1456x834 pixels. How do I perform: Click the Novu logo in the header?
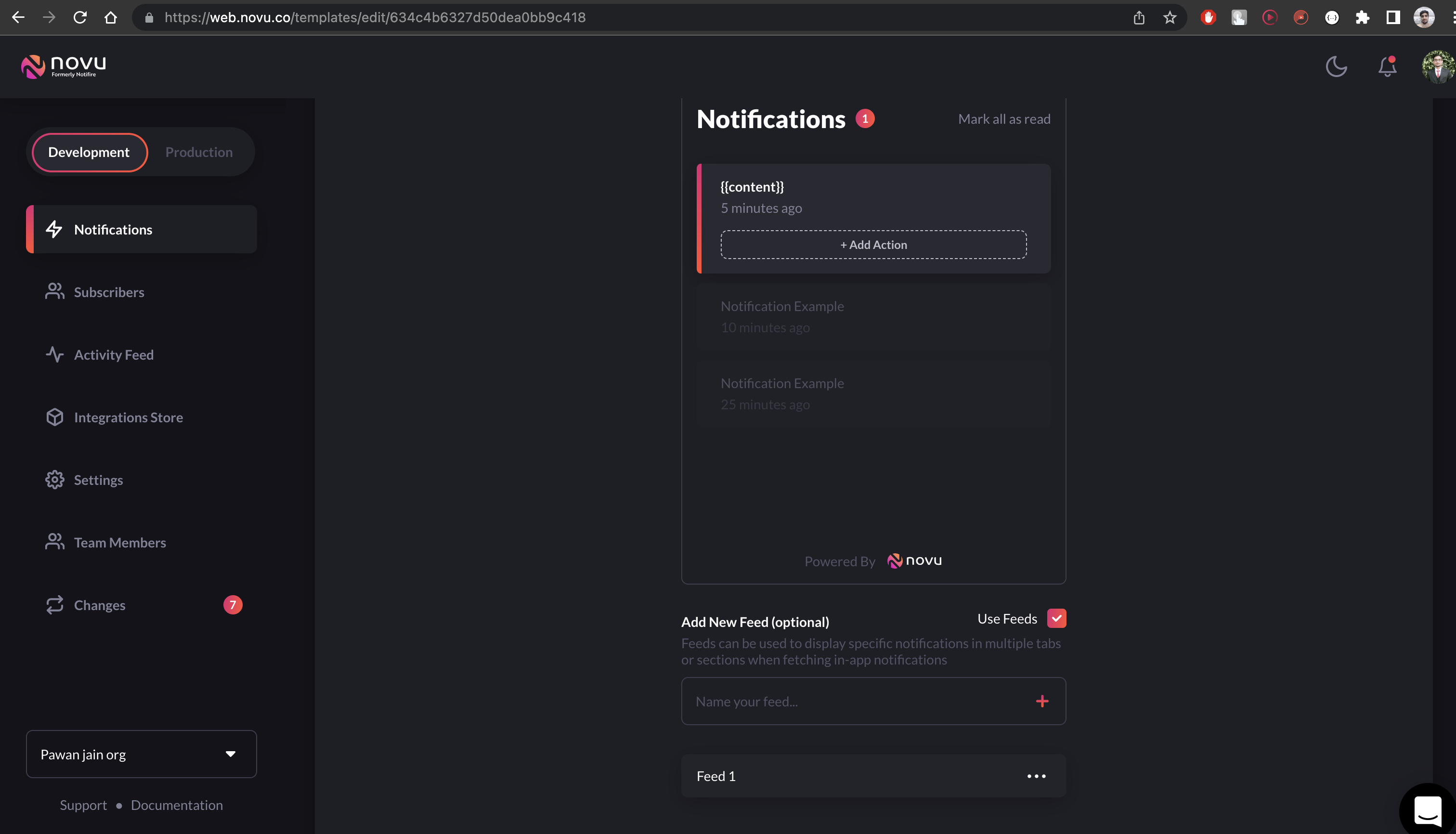pos(63,66)
